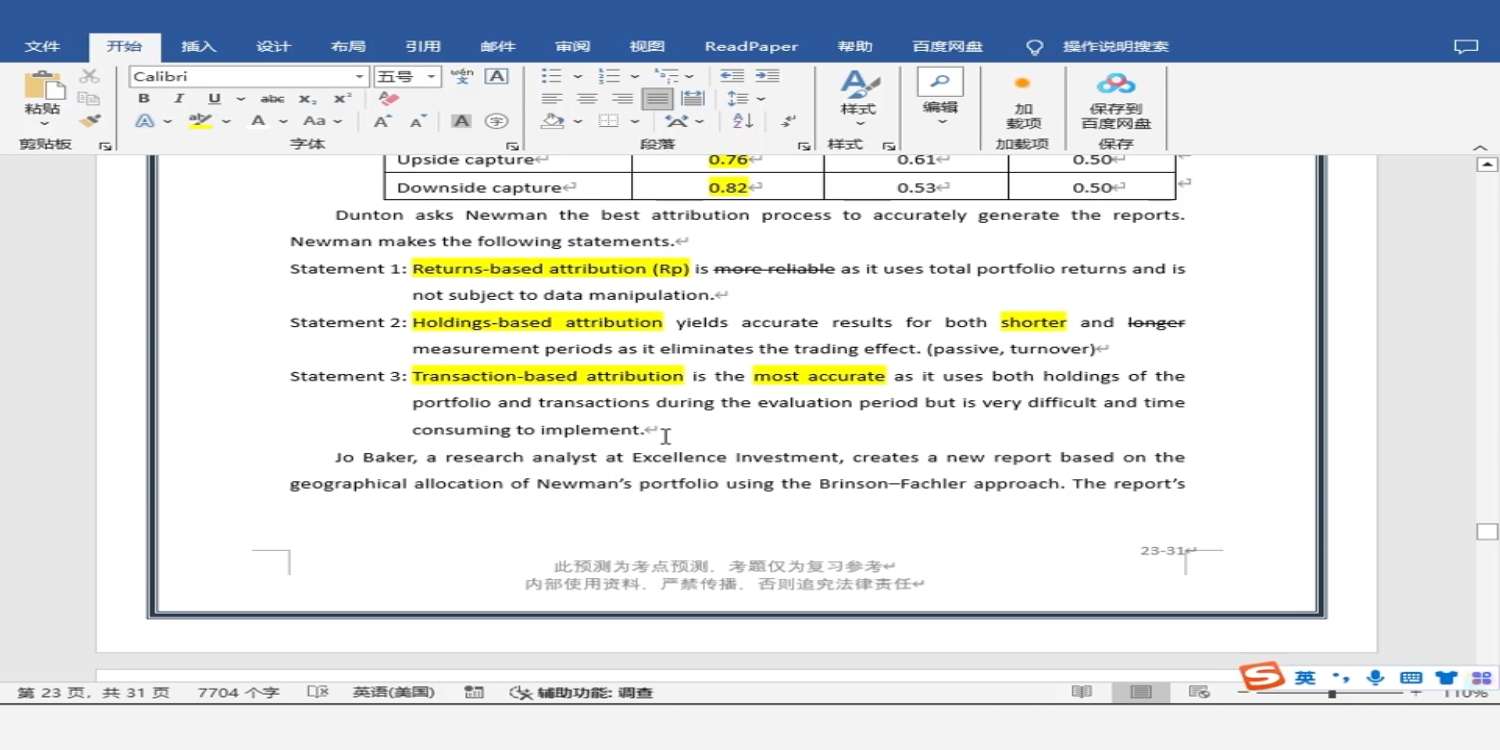1500x750 pixels.
Task: Click the 英语(美国) language indicator
Action: (x=394, y=692)
